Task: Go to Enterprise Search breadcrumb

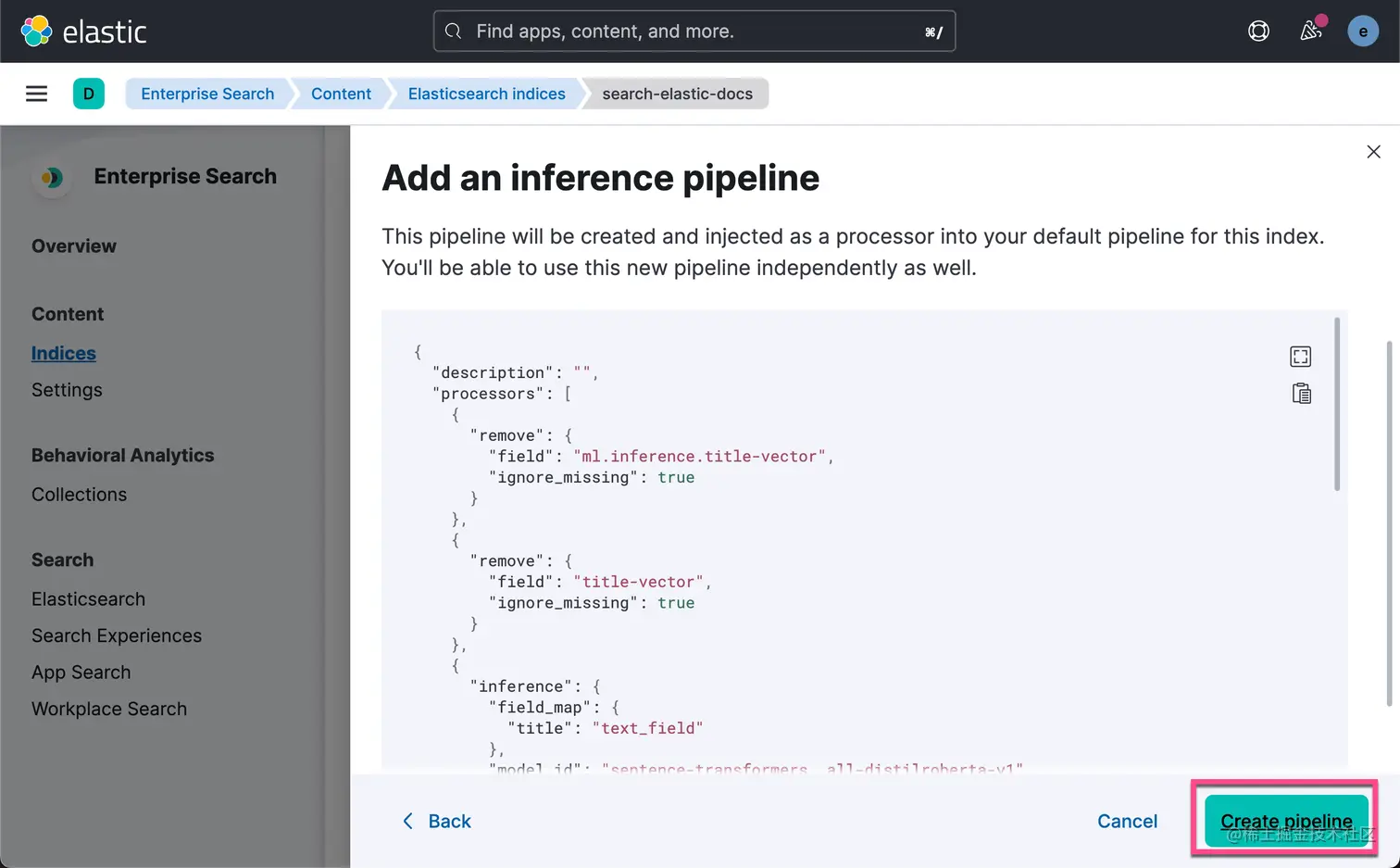Action: click(x=207, y=94)
